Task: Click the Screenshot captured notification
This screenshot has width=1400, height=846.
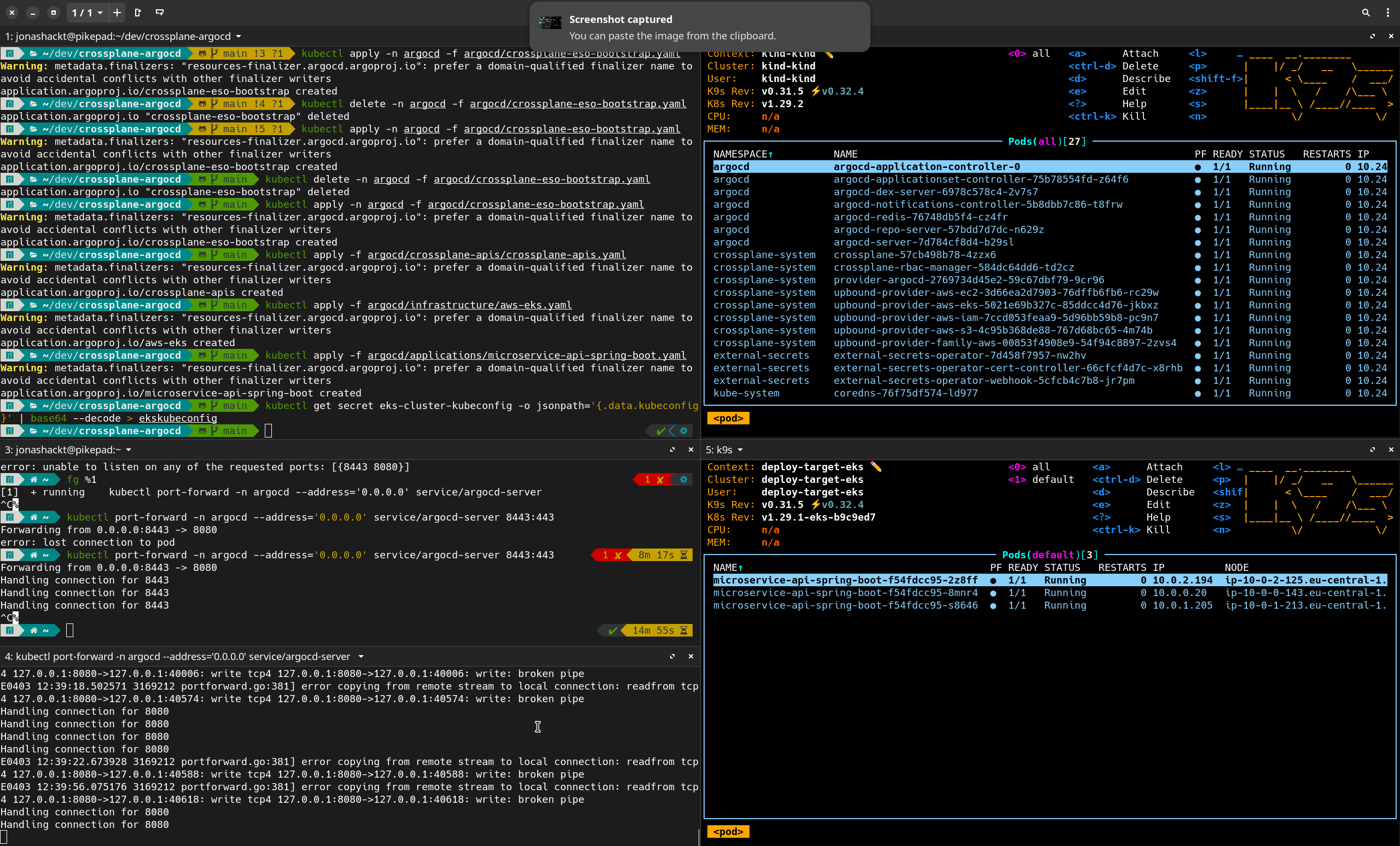Action: pyautogui.click(x=699, y=27)
